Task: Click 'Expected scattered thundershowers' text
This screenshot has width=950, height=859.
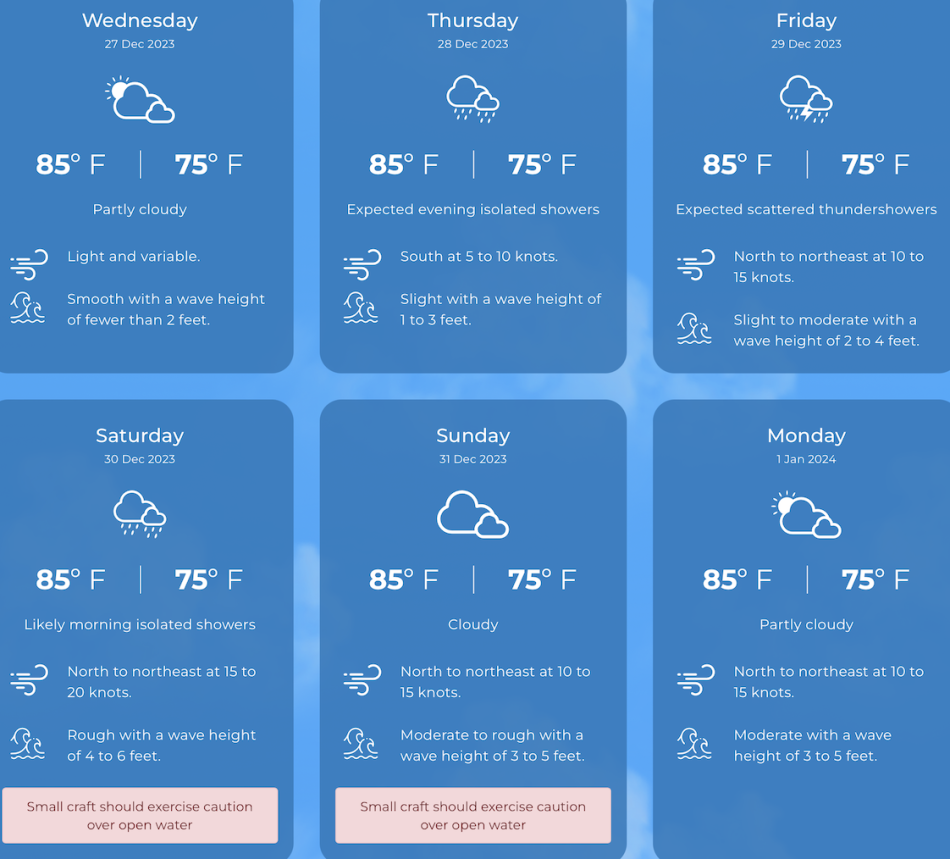Action: (806, 210)
